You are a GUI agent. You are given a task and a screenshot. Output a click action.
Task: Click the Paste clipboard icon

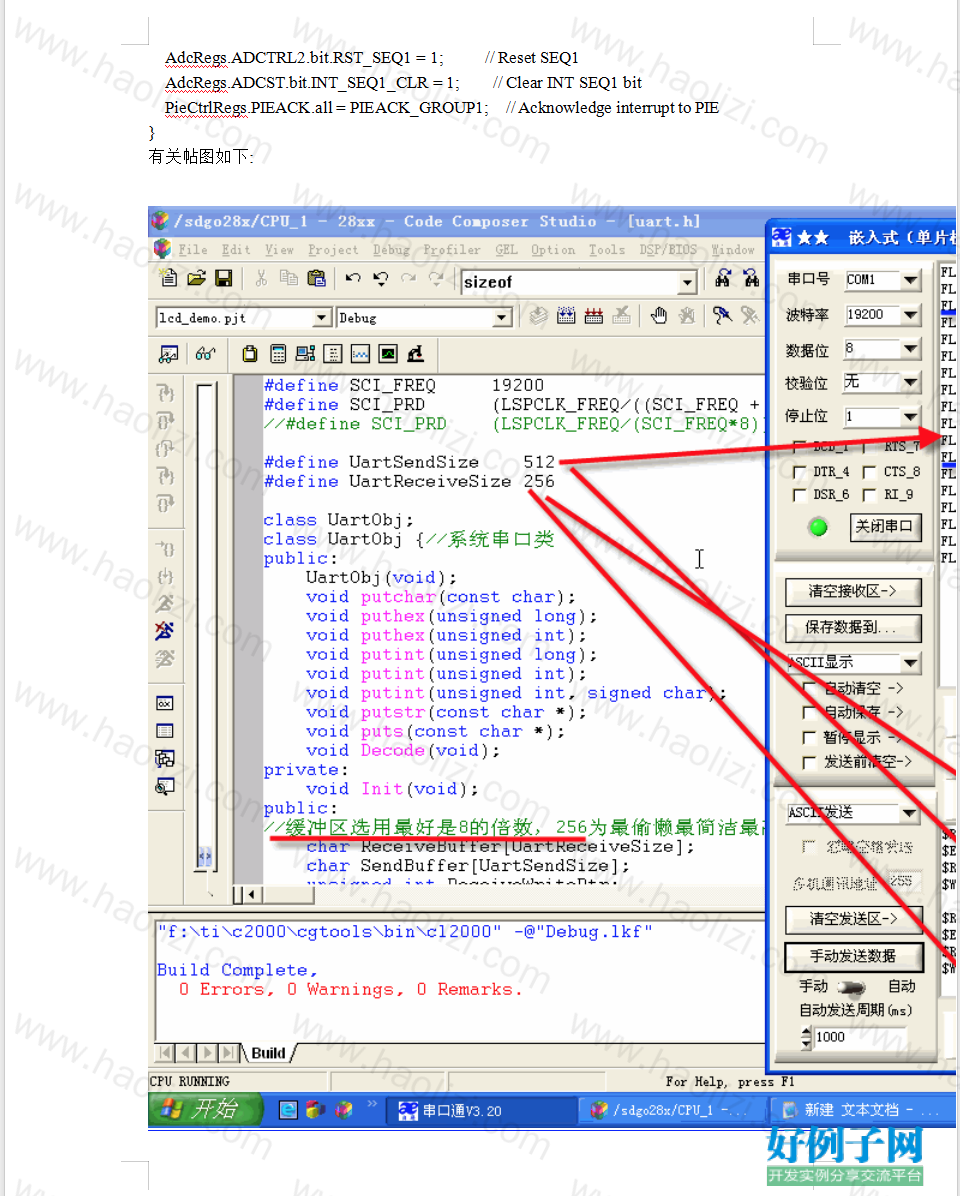[x=316, y=278]
